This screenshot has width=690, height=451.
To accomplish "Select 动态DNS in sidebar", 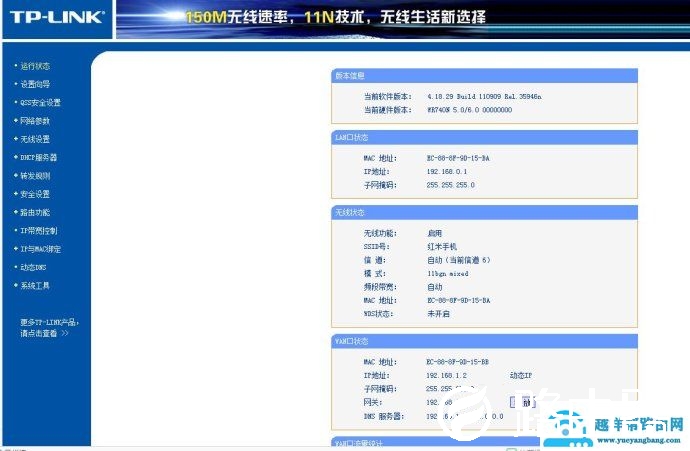I will tap(33, 267).
